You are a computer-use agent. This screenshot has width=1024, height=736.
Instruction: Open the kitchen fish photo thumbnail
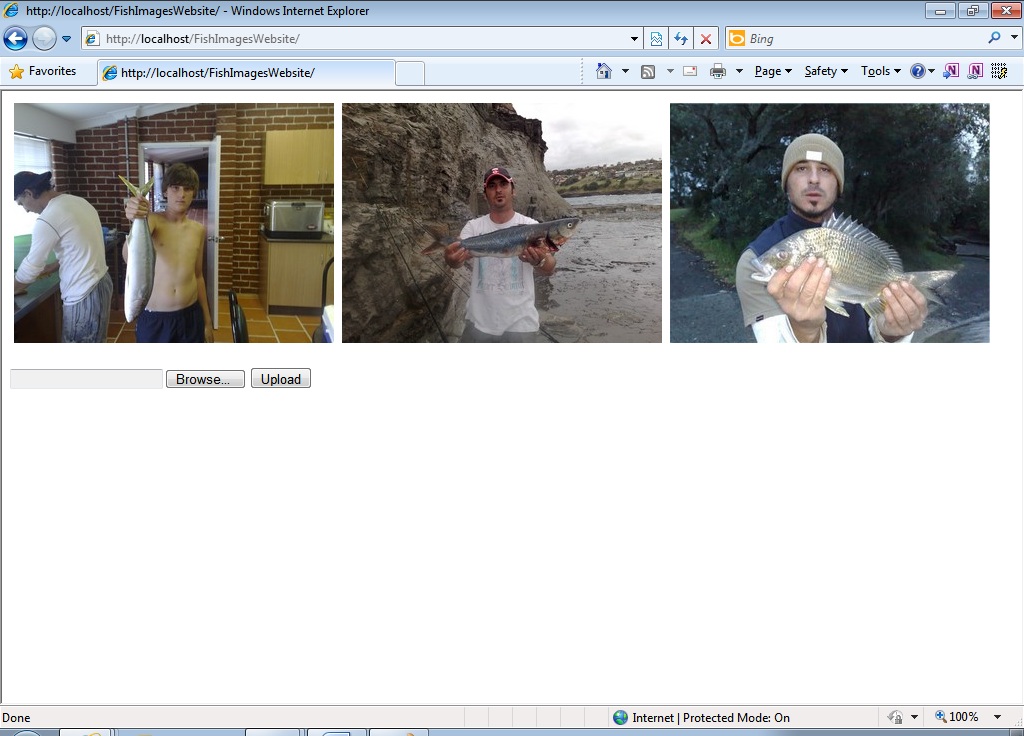174,223
